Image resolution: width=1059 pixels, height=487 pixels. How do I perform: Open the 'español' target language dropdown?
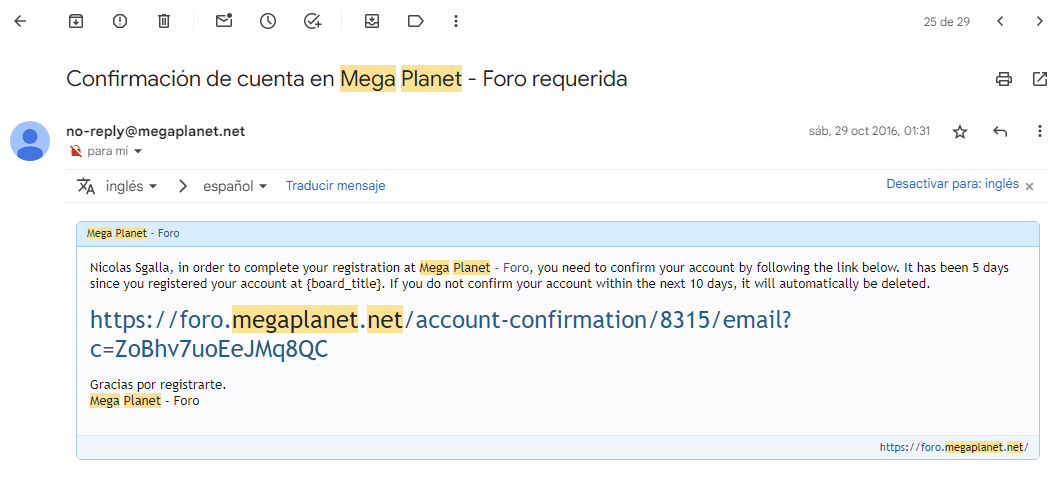235,186
